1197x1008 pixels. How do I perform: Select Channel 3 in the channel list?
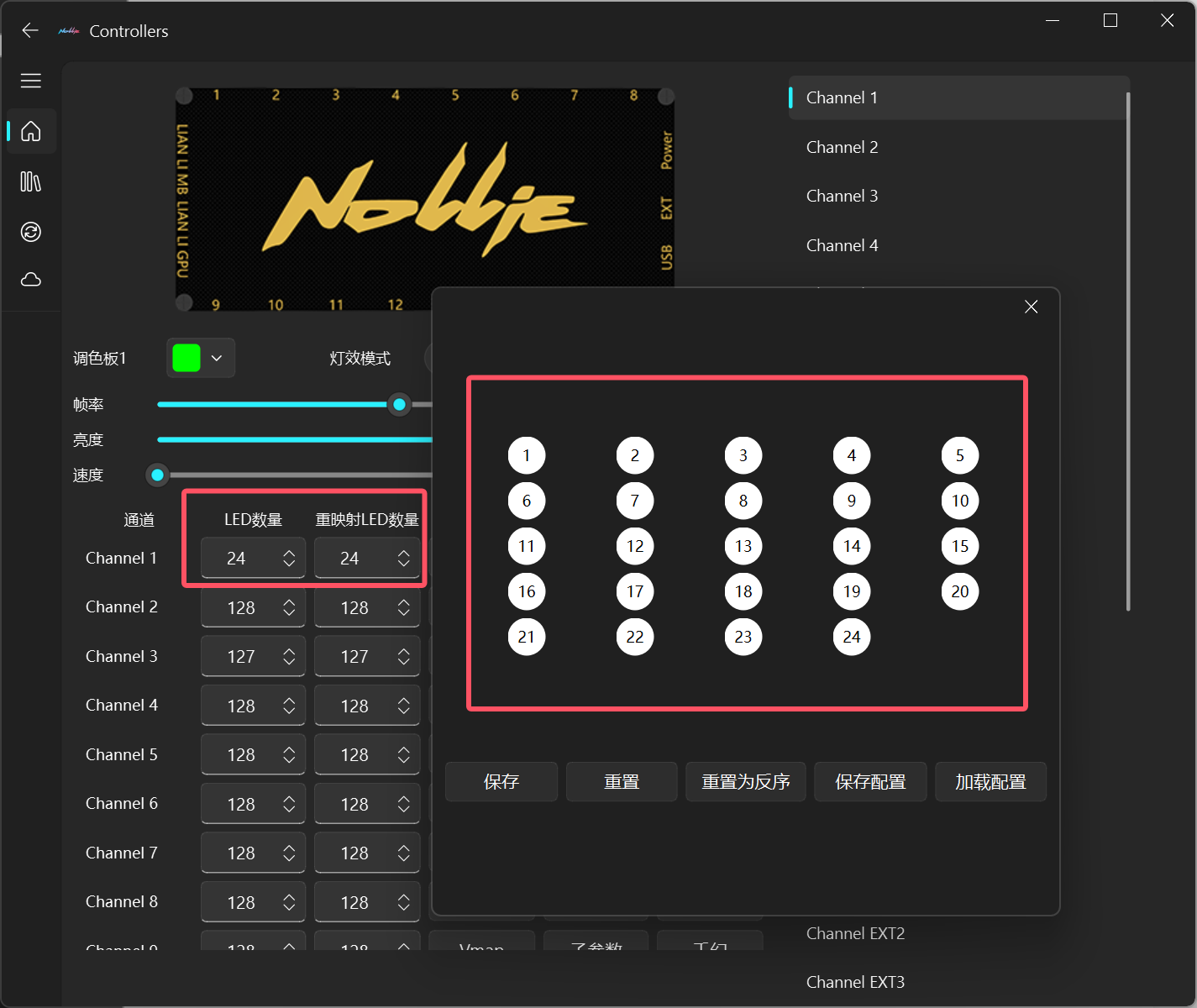pos(958,196)
